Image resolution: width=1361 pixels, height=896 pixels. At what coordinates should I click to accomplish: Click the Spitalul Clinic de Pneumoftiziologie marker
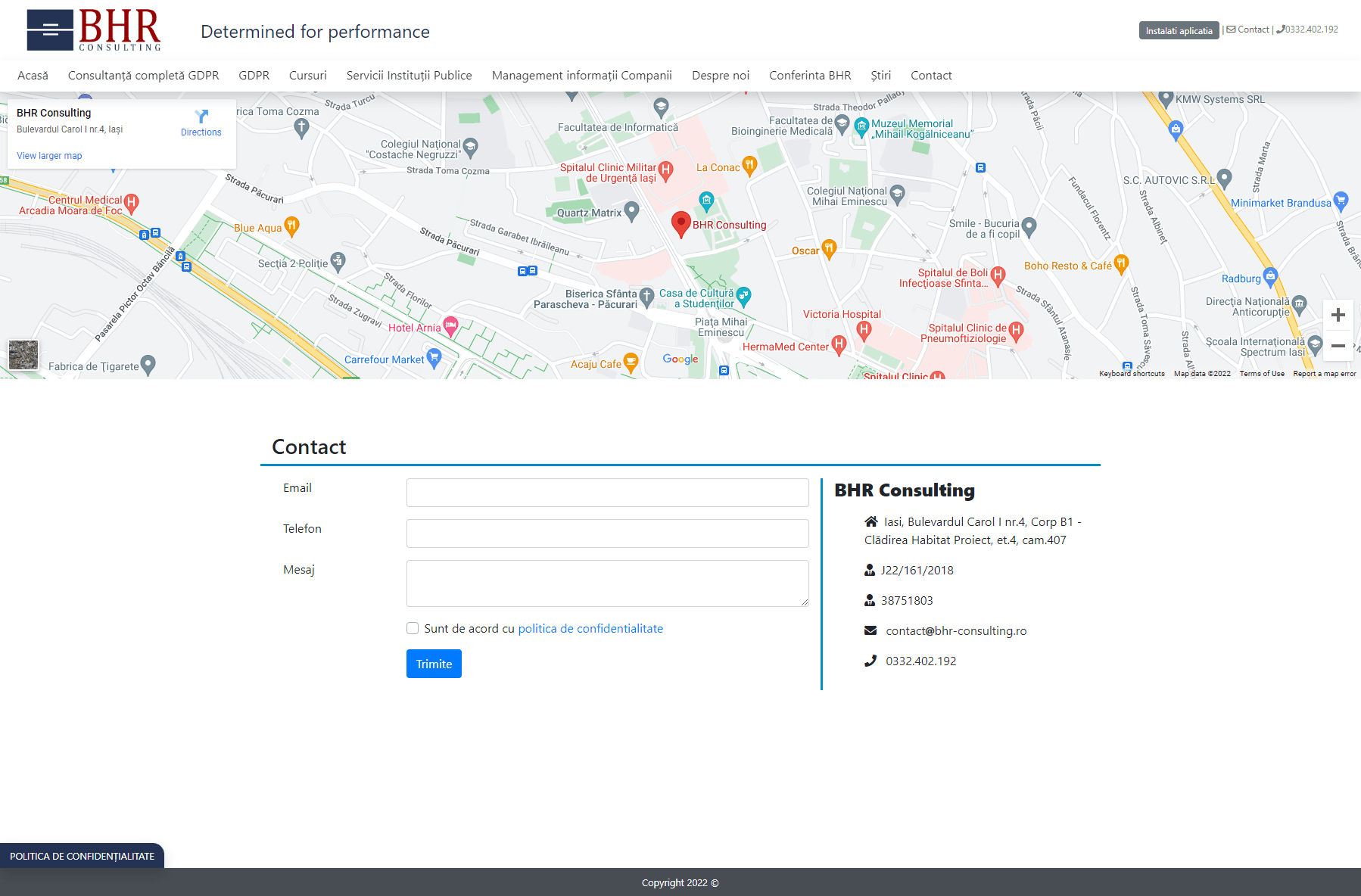point(1016,331)
